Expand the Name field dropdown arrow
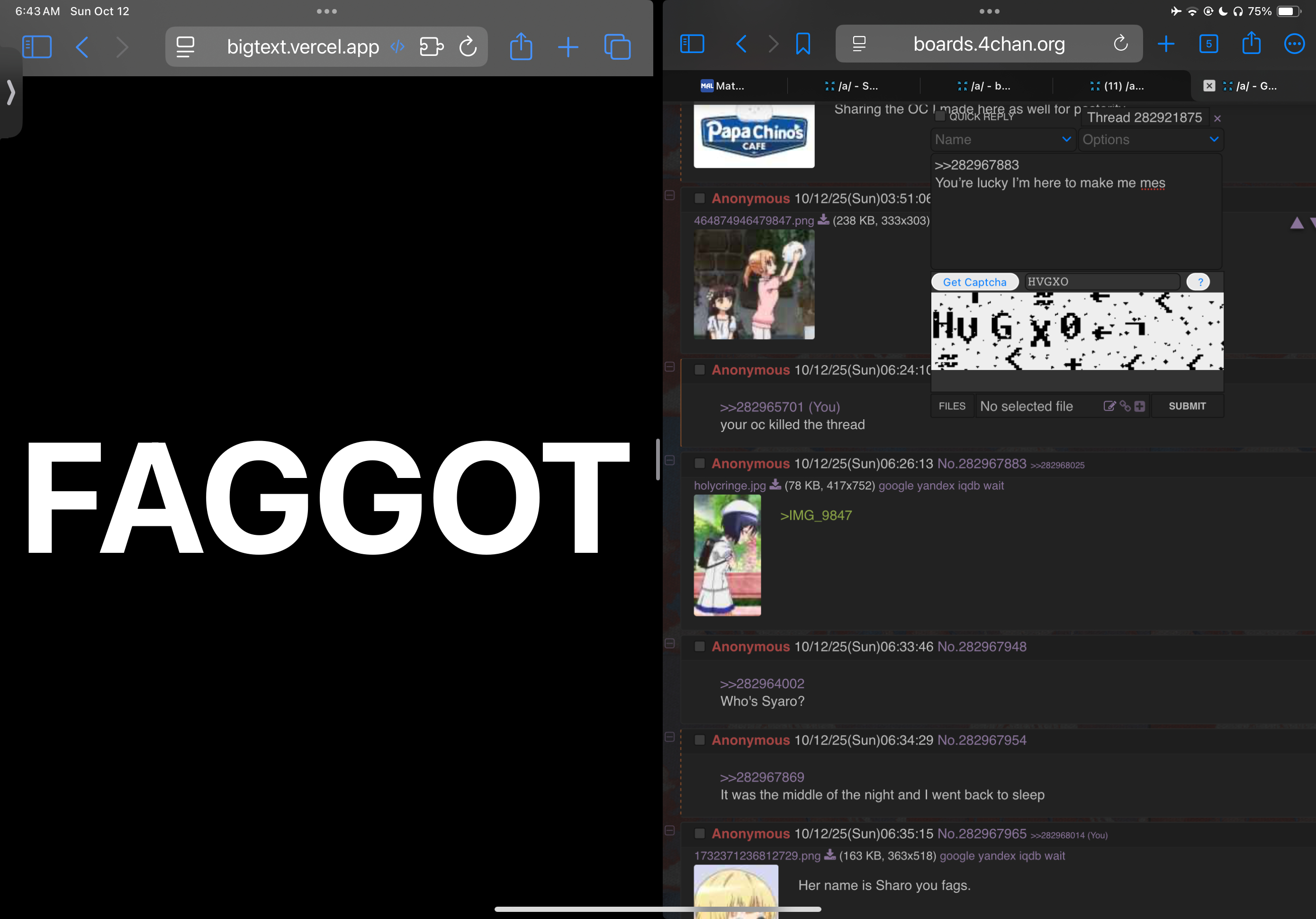The height and width of the screenshot is (919, 1316). coord(1066,139)
